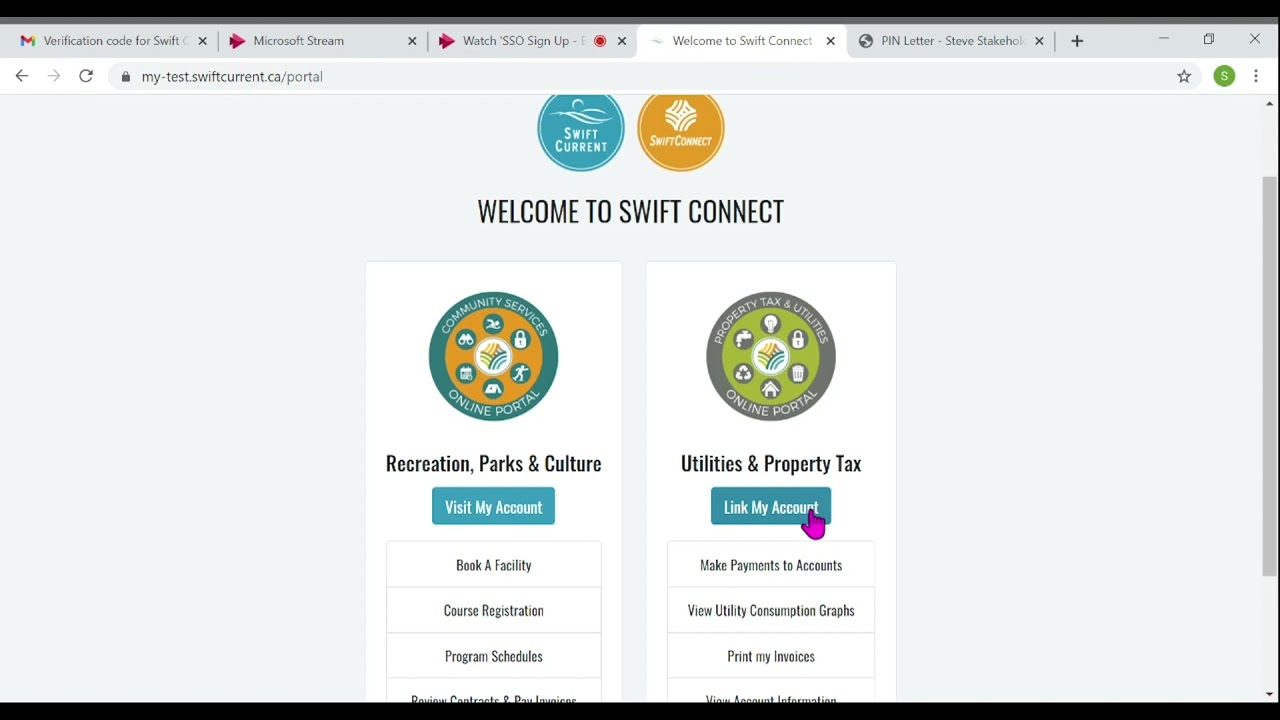
Task: Reload the Swift Connect page
Action: (86, 76)
